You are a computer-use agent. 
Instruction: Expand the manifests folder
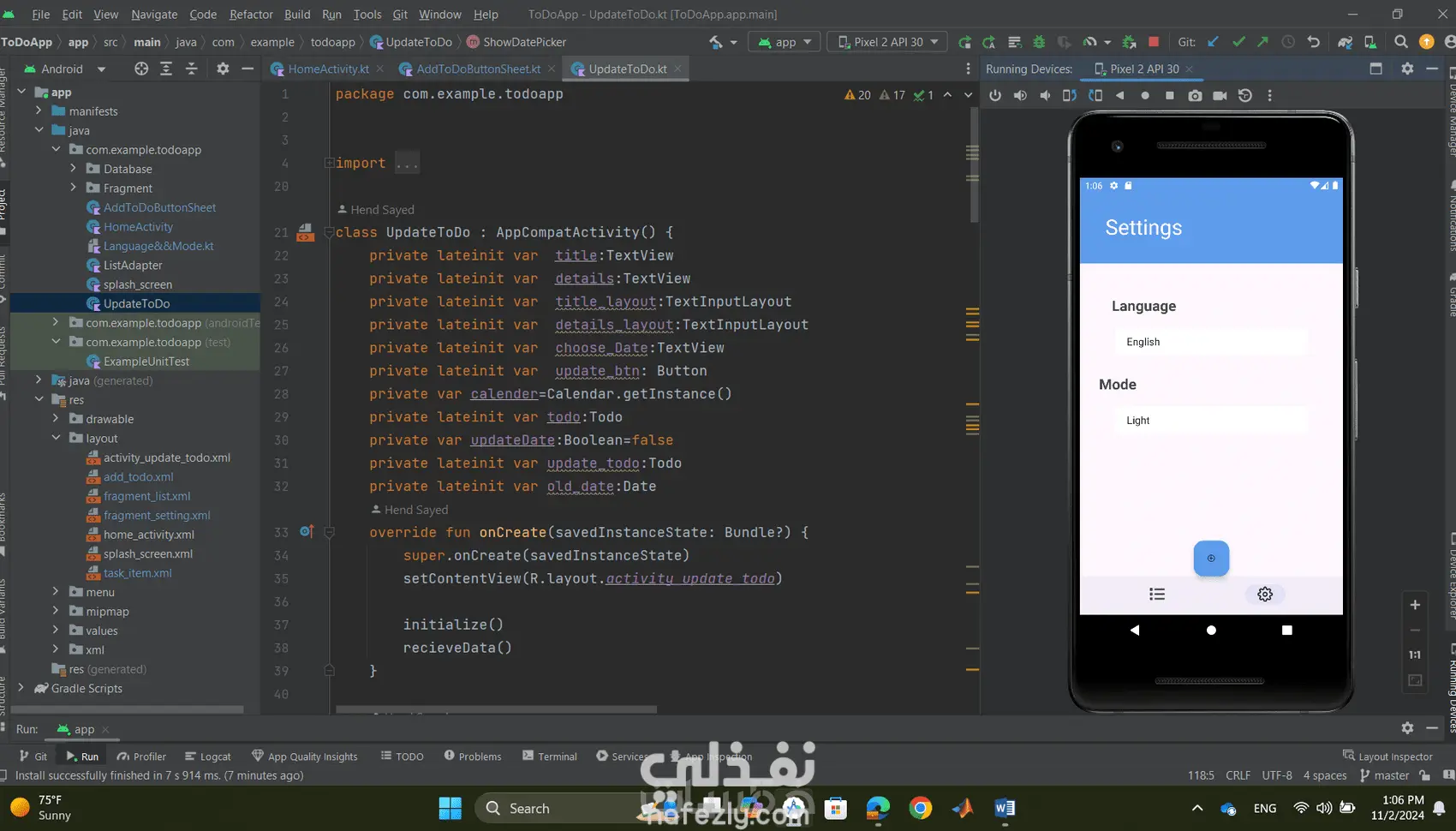pyautogui.click(x=39, y=111)
